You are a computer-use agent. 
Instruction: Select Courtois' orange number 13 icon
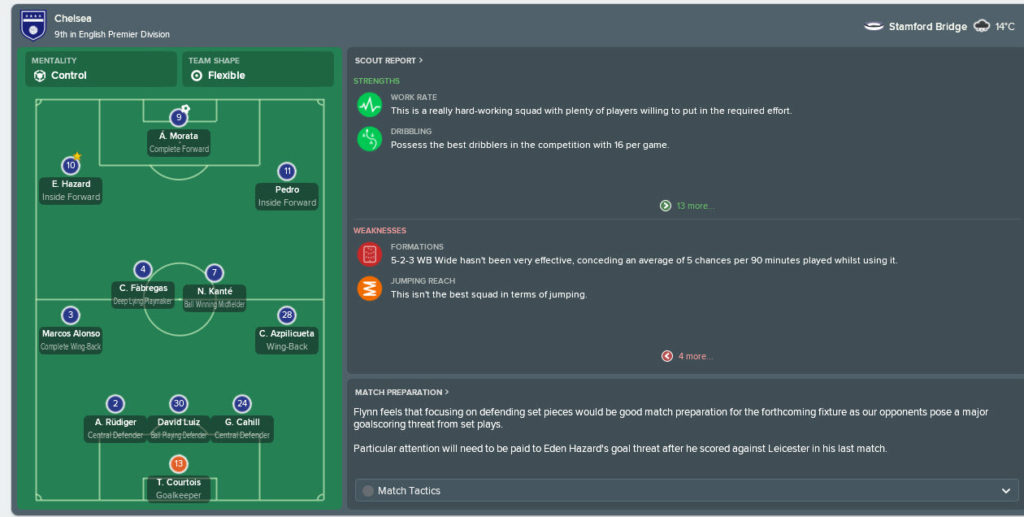pos(178,463)
